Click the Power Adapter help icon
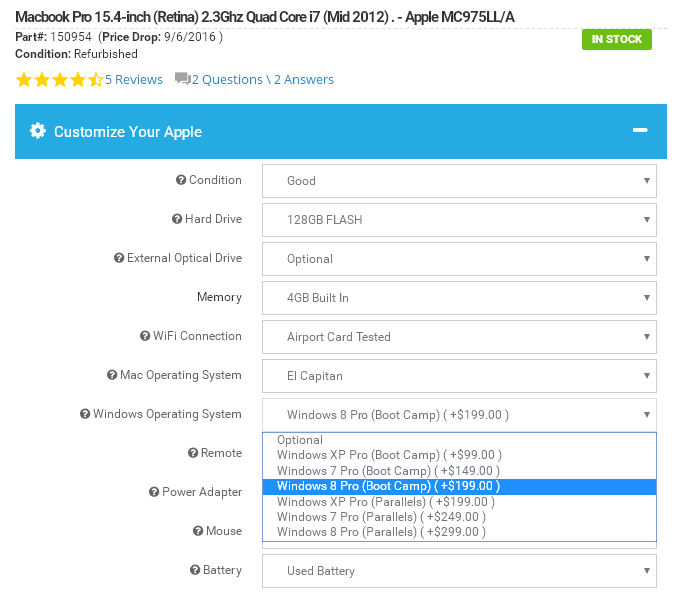This screenshot has width=681, height=592. pyautogui.click(x=154, y=492)
